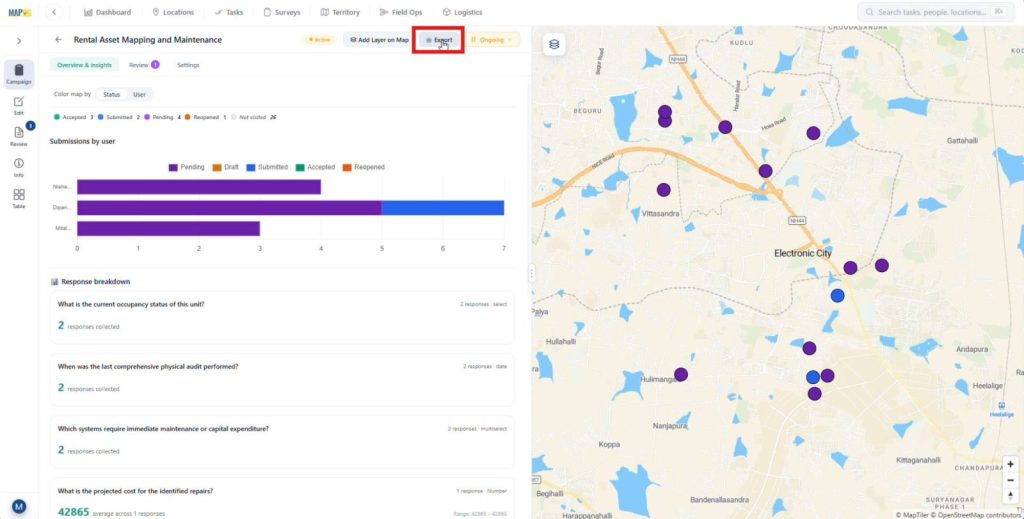The height and width of the screenshot is (519, 1024).
Task: Click the panel divider handle beside the map
Action: tap(531, 273)
